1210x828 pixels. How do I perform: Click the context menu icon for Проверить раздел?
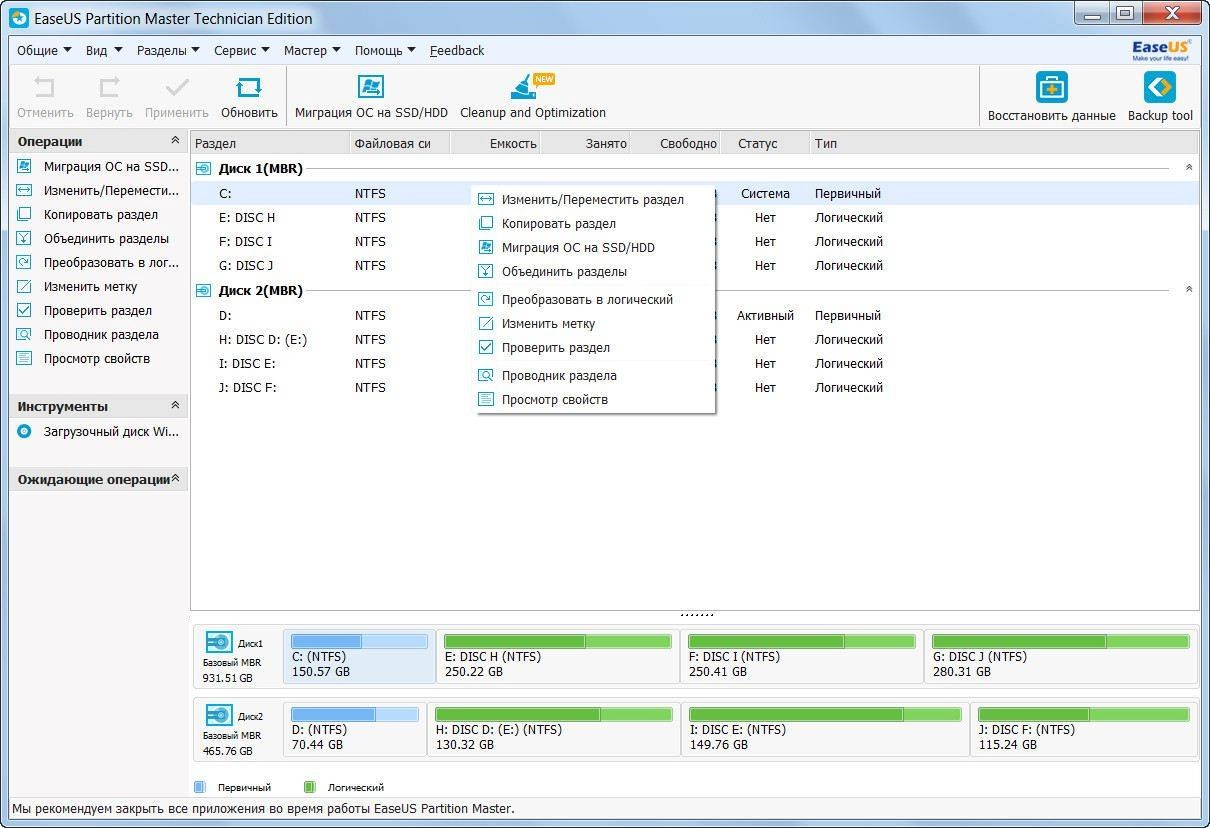(x=486, y=347)
